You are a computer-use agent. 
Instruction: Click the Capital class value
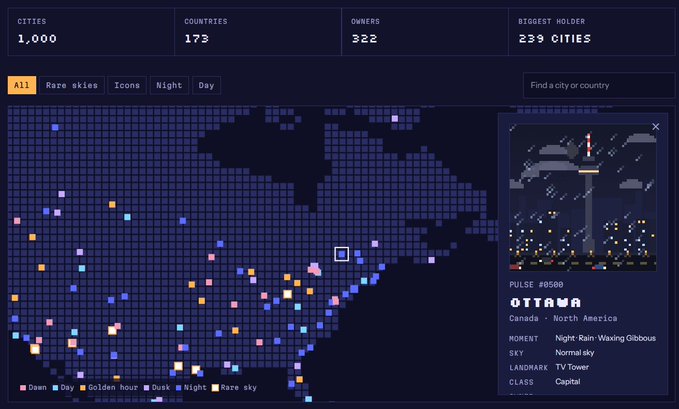(568, 382)
